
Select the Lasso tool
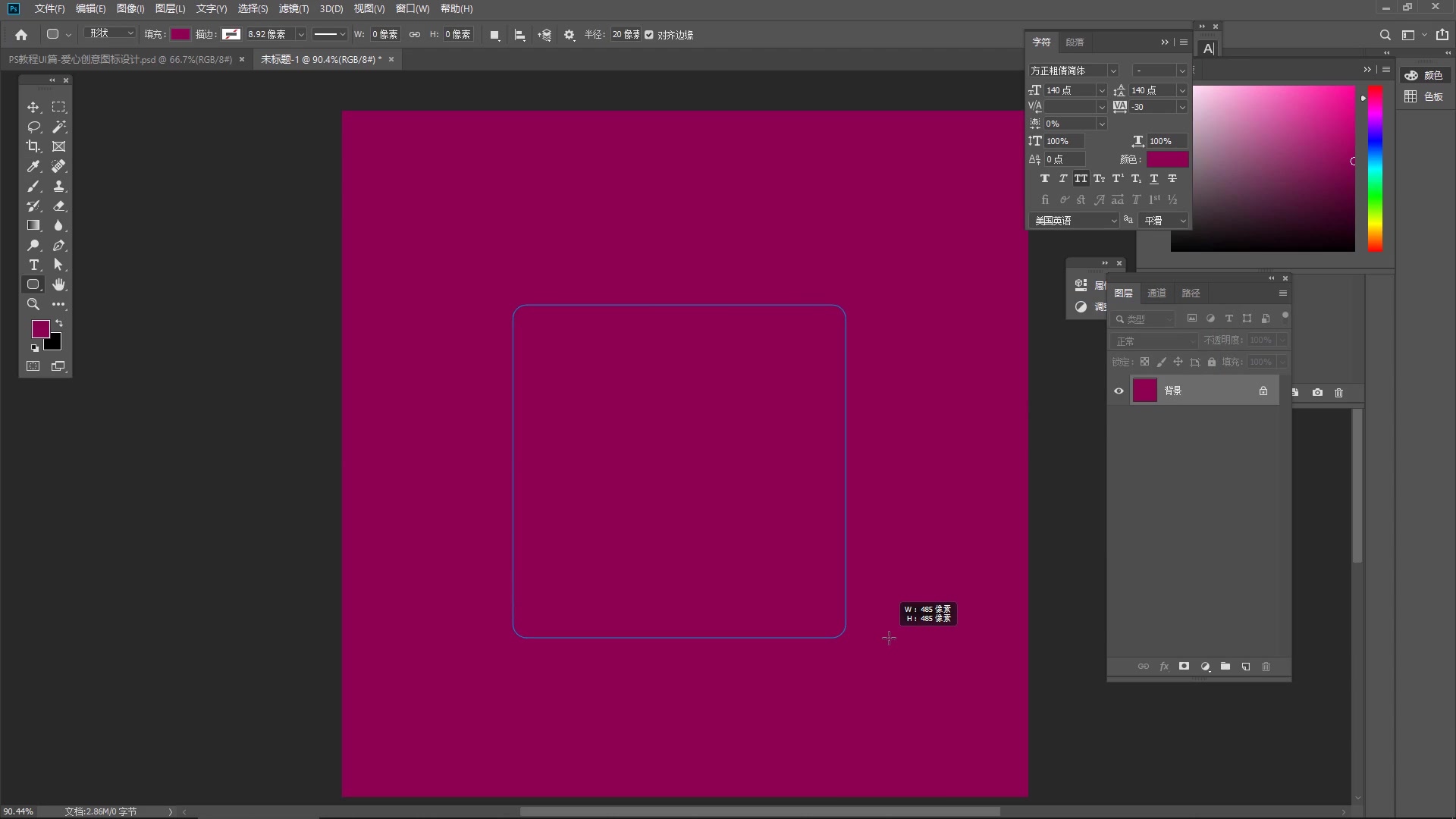33,127
